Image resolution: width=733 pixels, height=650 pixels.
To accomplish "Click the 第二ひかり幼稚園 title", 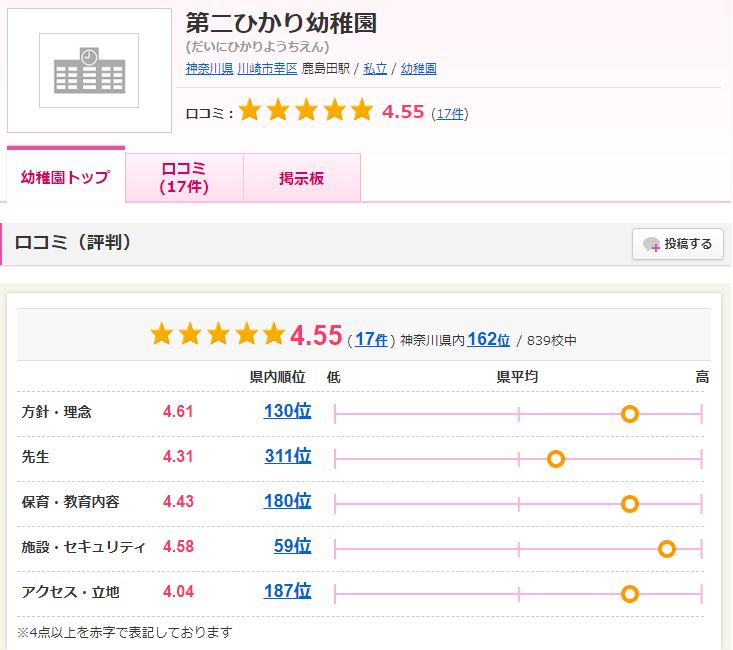I will [281, 23].
